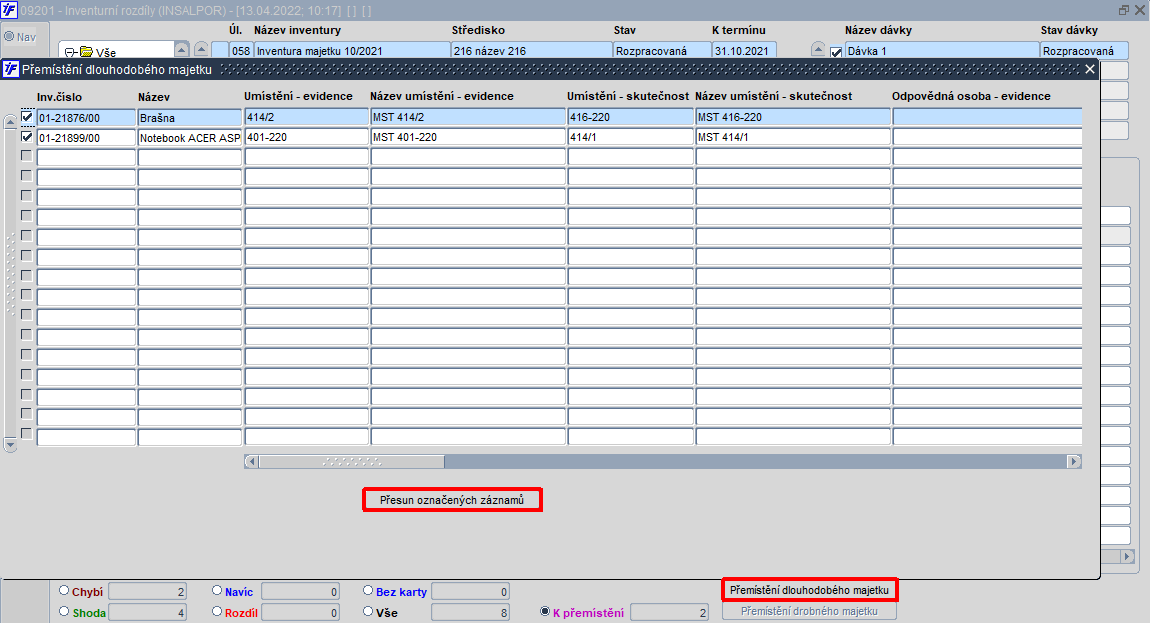Viewport: 1150px width, 623px height.
Task: Click Umístění evidence cell 401-220
Action: (306, 136)
